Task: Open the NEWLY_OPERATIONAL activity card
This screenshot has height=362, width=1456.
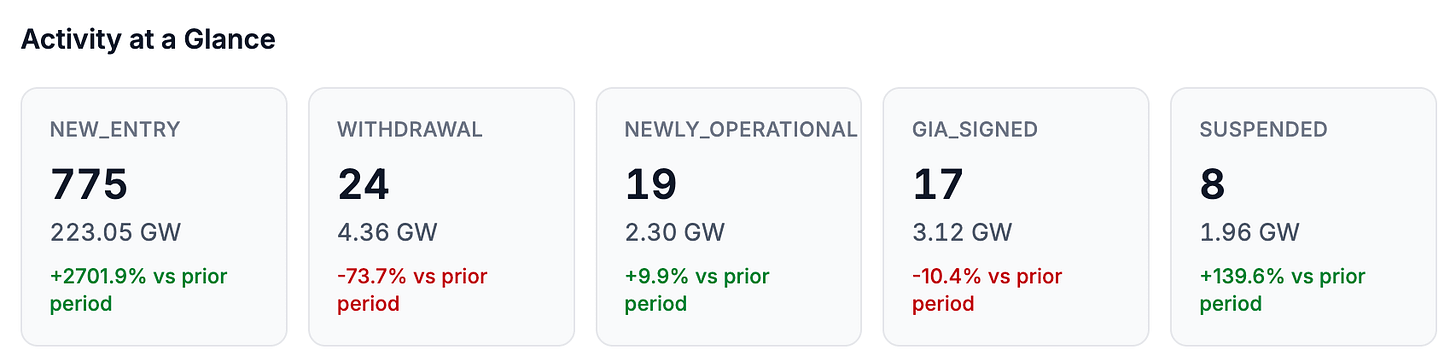Action: coord(729,217)
